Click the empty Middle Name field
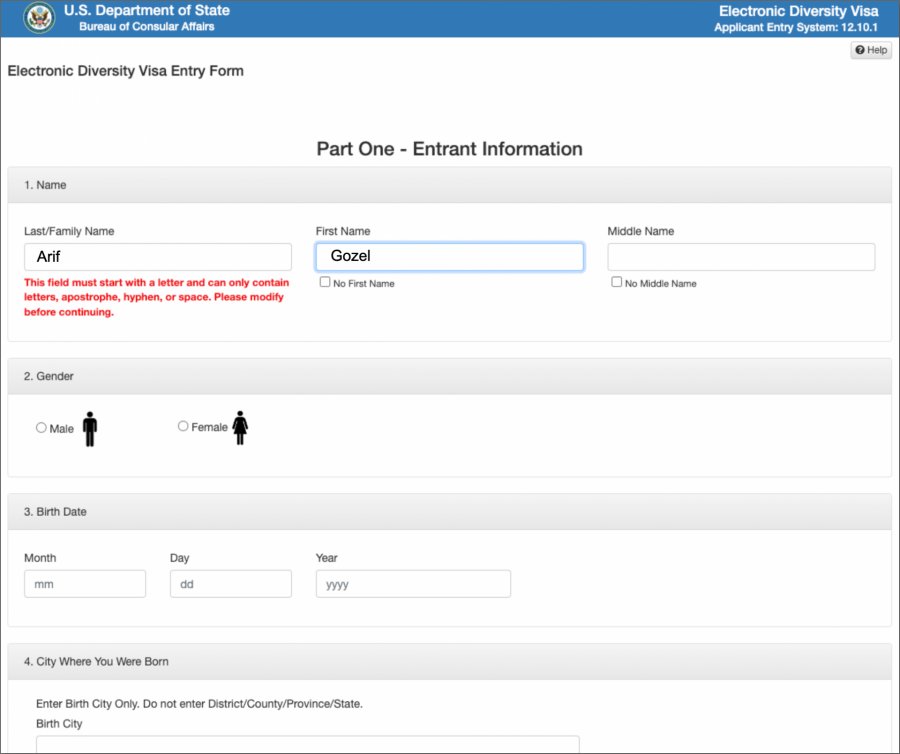Viewport: 900px width, 754px height. pyautogui.click(x=741, y=257)
